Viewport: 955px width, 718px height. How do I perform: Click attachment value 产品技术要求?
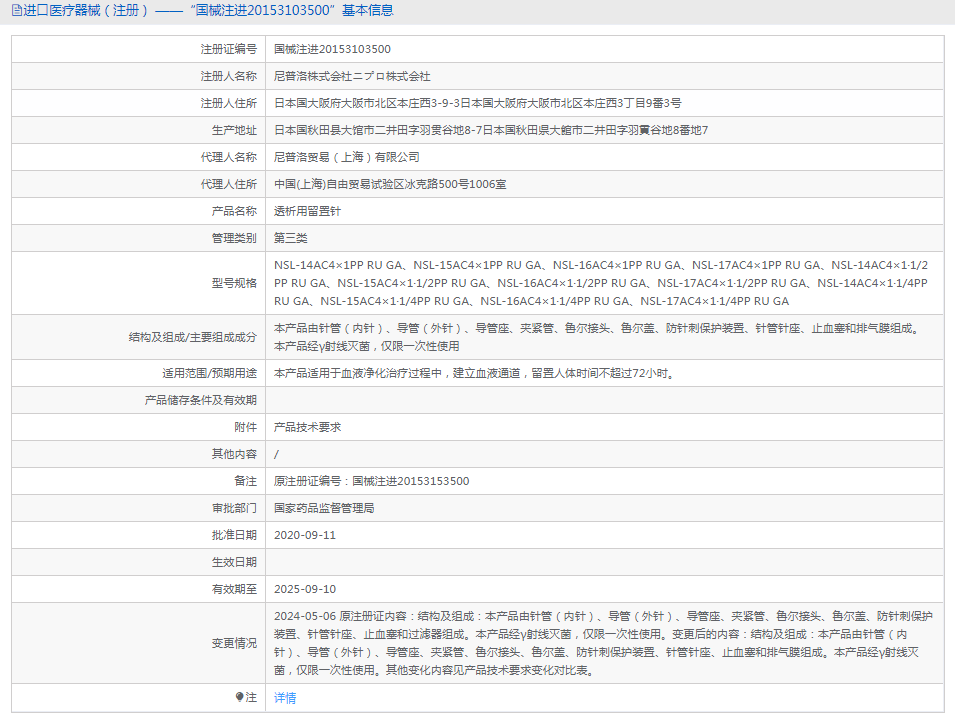(x=308, y=427)
